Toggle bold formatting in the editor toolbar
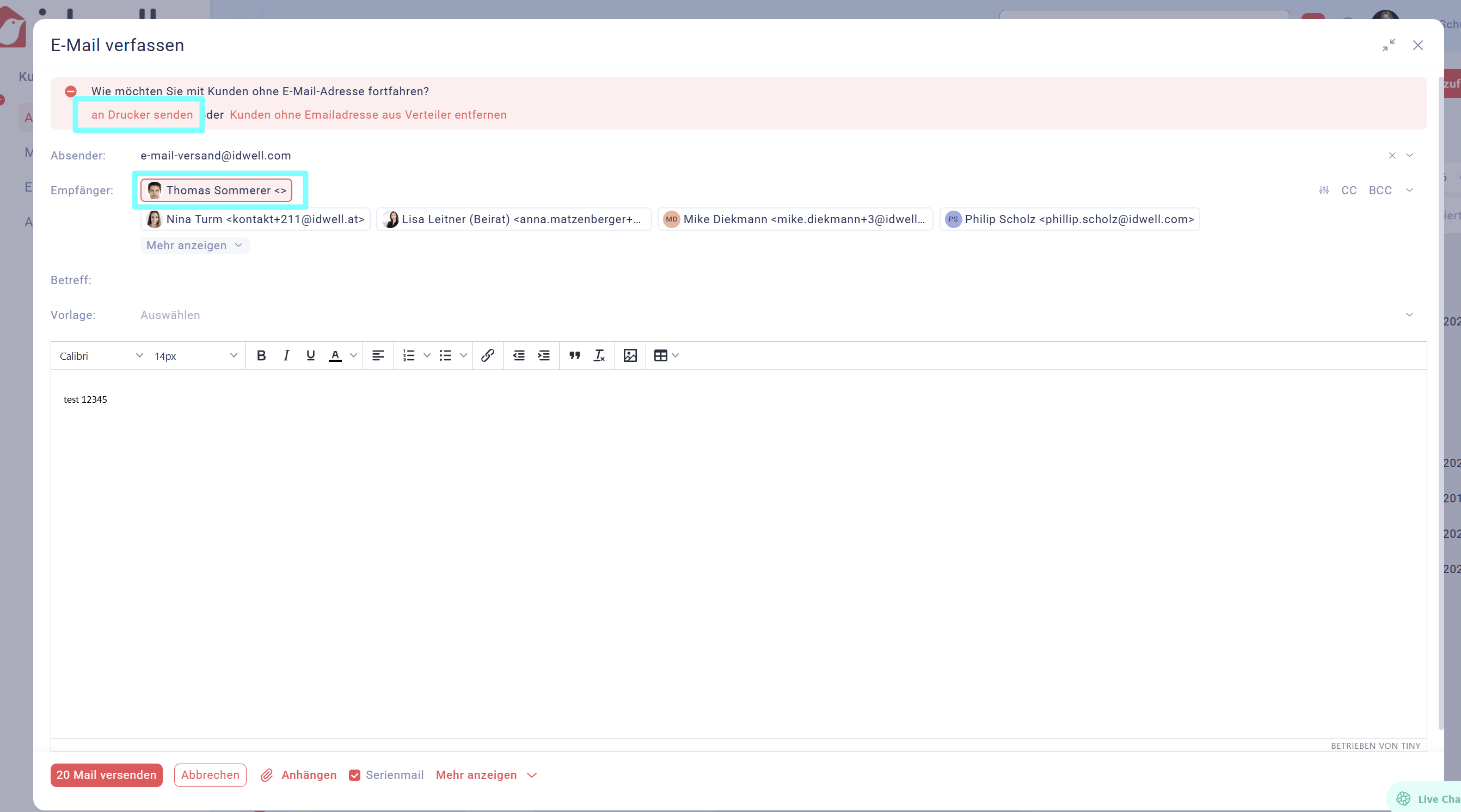 pos(261,355)
